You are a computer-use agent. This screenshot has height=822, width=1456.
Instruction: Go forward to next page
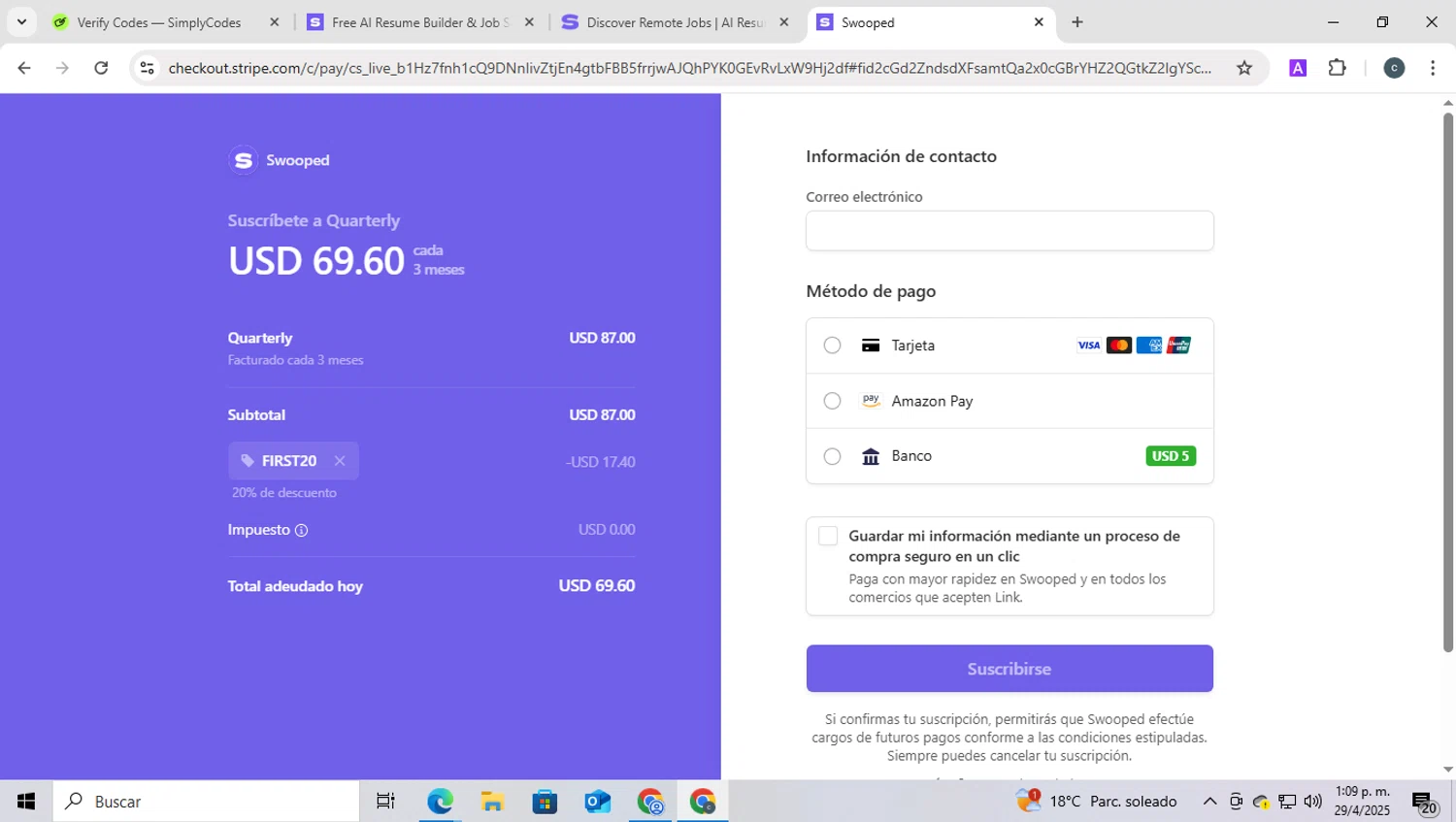coord(62,68)
